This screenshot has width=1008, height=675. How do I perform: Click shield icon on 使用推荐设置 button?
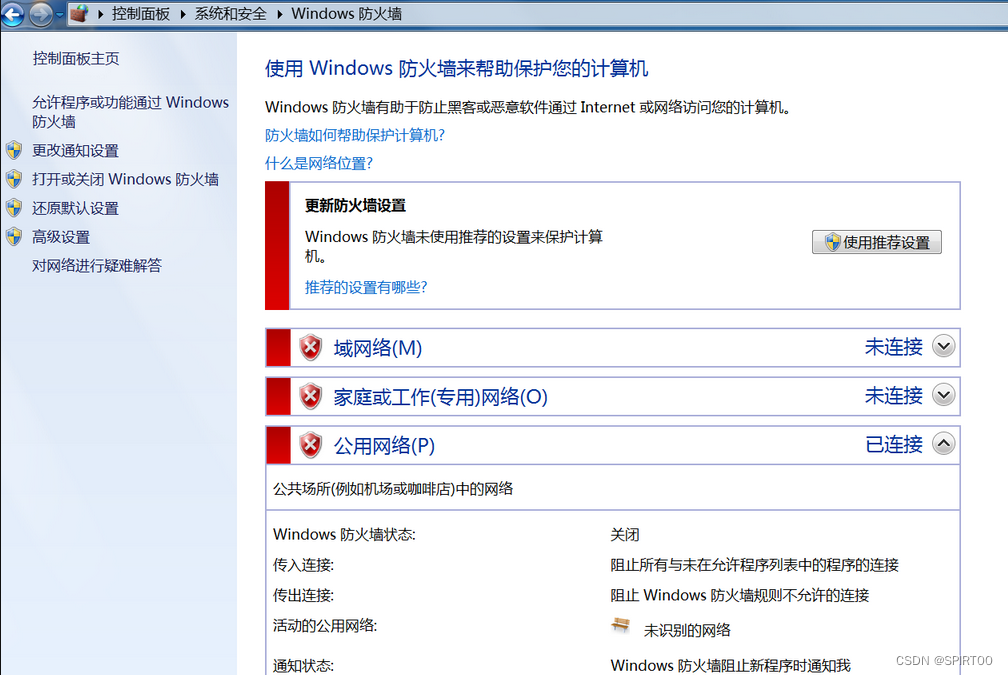coord(833,242)
